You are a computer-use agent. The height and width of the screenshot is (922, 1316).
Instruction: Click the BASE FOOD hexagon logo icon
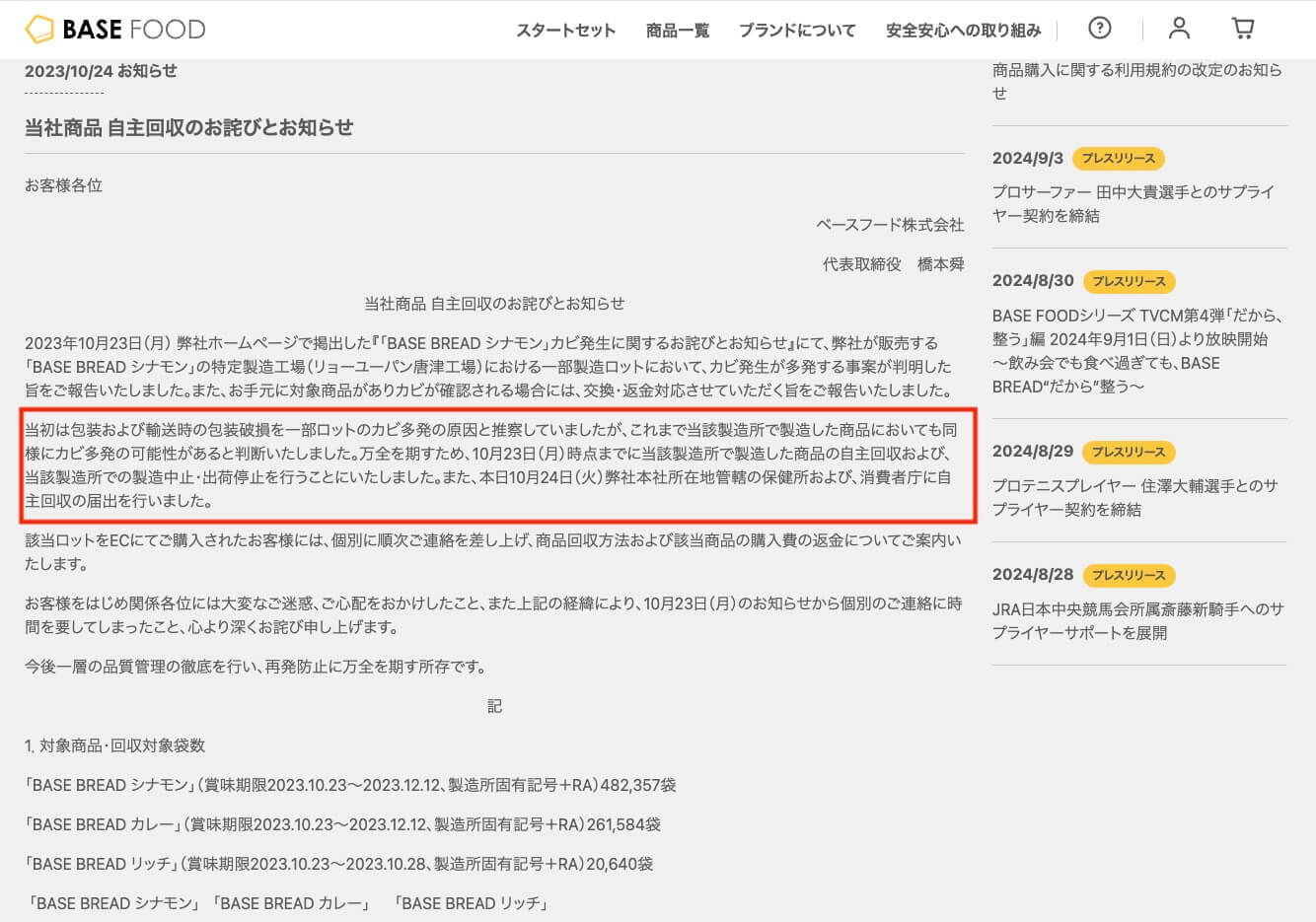[x=39, y=30]
